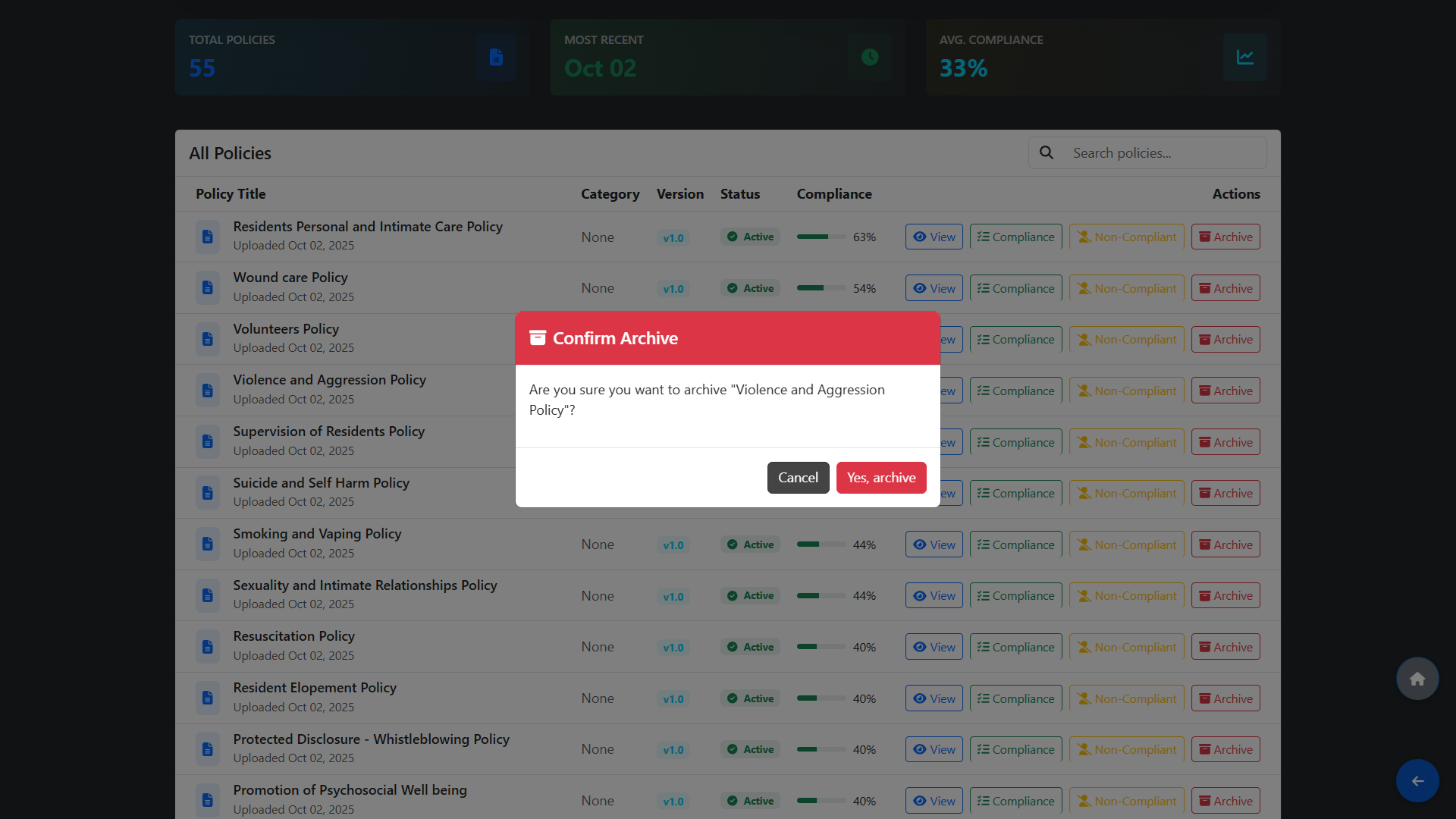Image resolution: width=1456 pixels, height=819 pixels.
Task: View Promotion of Psychosocial Well being policy
Action: point(934,801)
